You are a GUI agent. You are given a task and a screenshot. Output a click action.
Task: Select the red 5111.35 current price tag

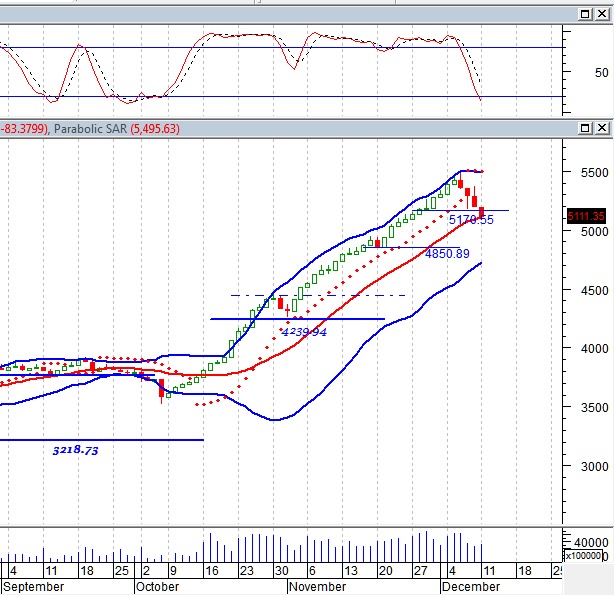587,216
